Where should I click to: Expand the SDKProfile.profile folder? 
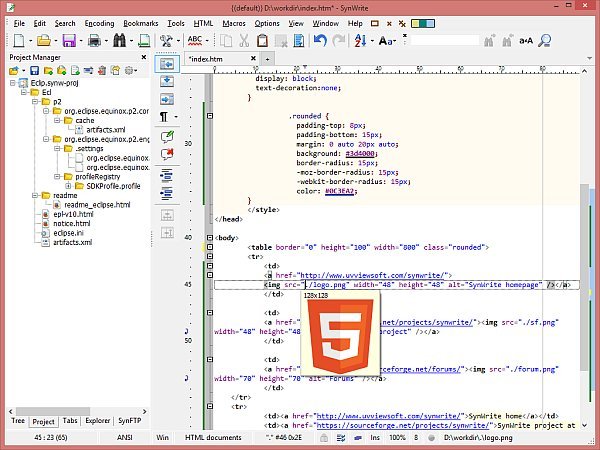click(x=68, y=186)
